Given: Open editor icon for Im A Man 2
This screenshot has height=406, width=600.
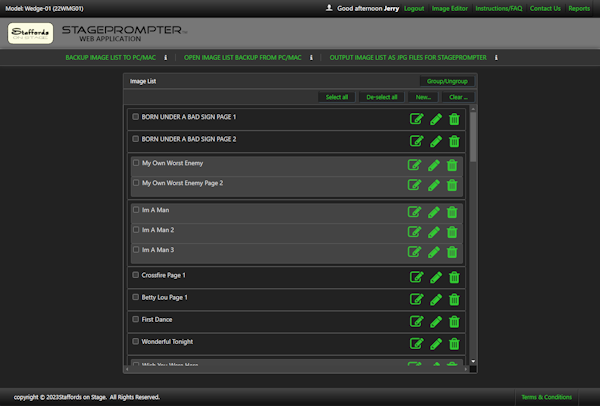Looking at the screenshot, I should tap(414, 232).
